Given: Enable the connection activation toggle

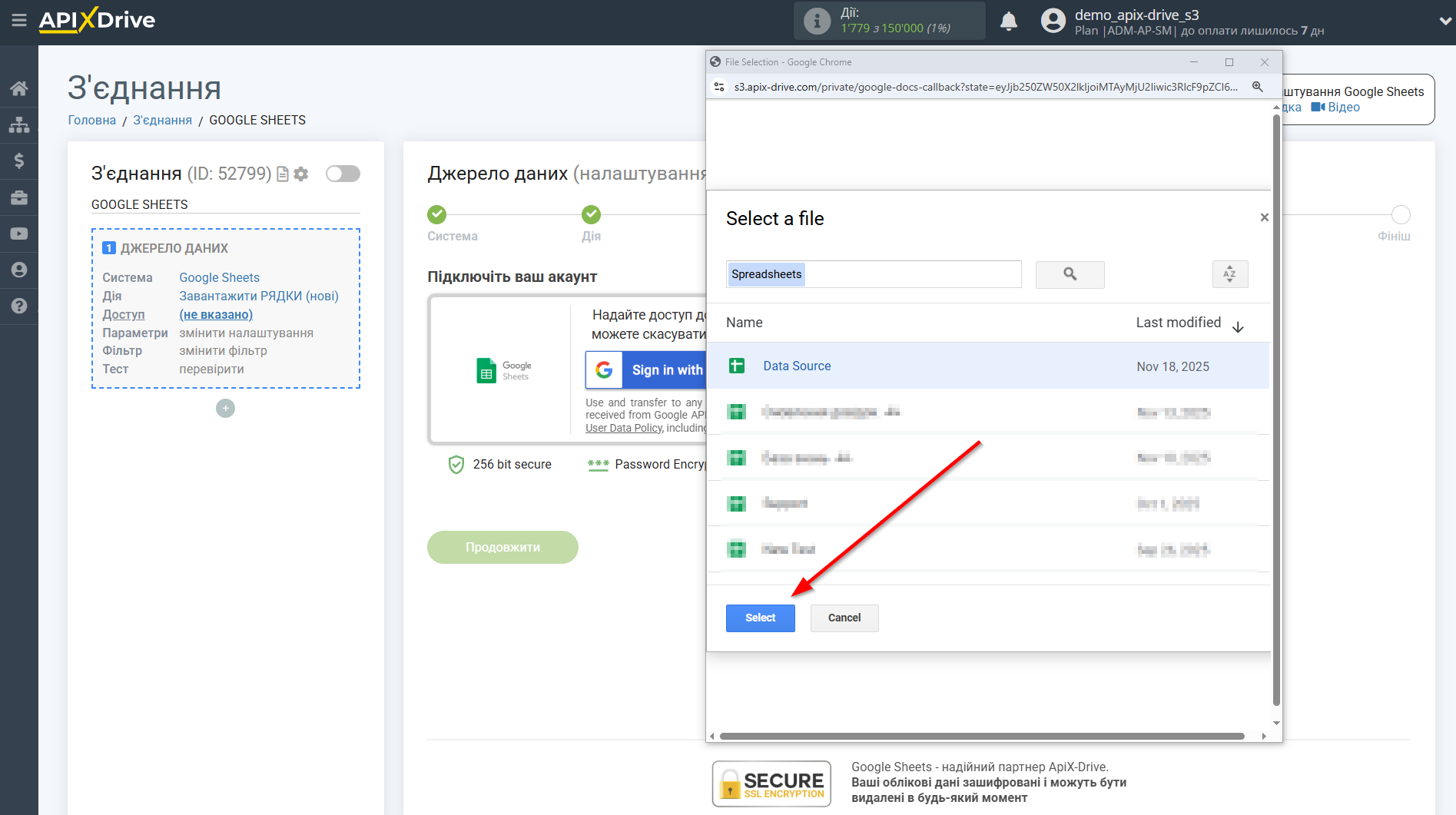Looking at the screenshot, I should coord(343,174).
